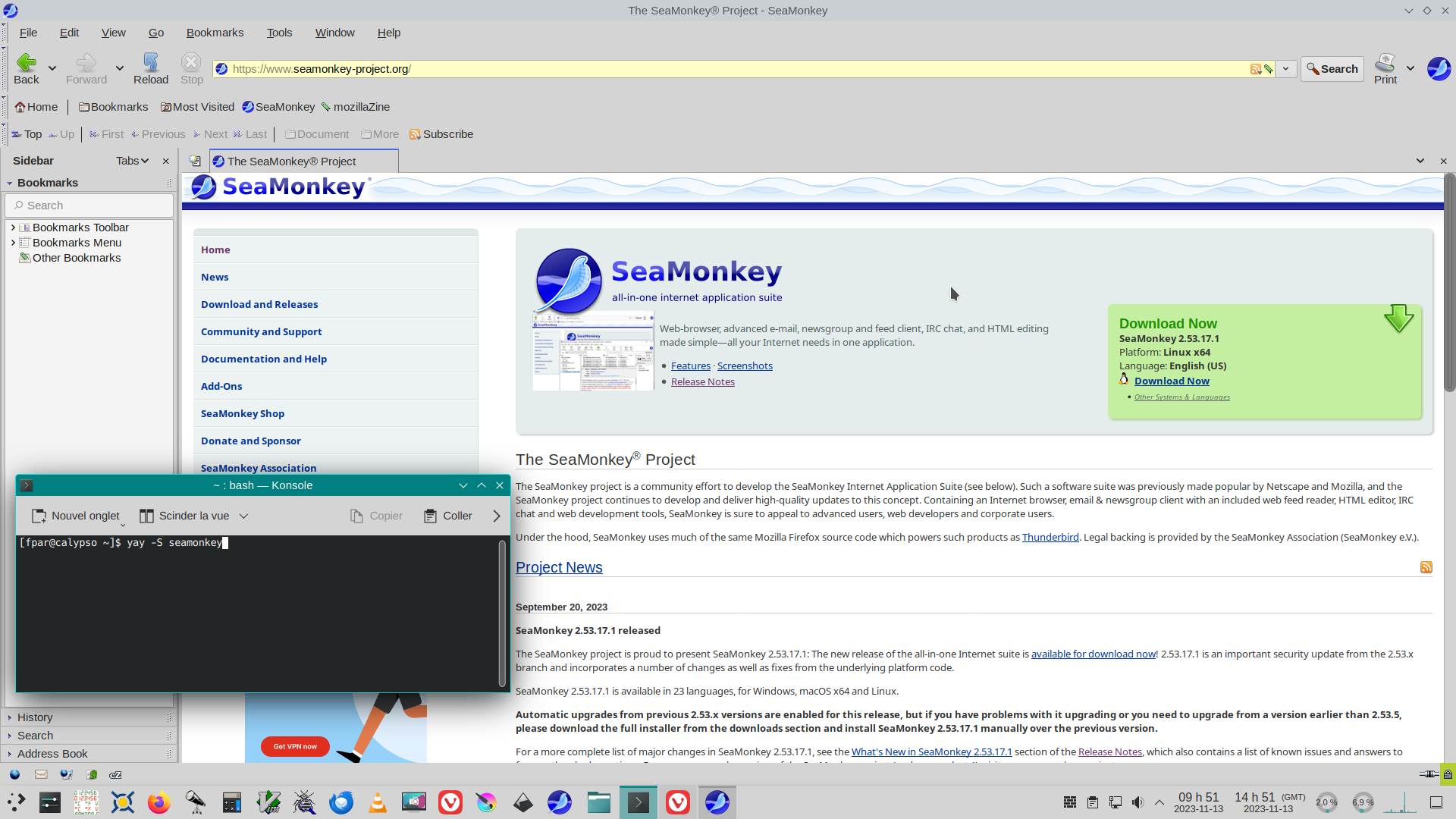The image size is (1456, 819).
Task: Launch Thunderbird from the taskbar
Action: pos(341,802)
